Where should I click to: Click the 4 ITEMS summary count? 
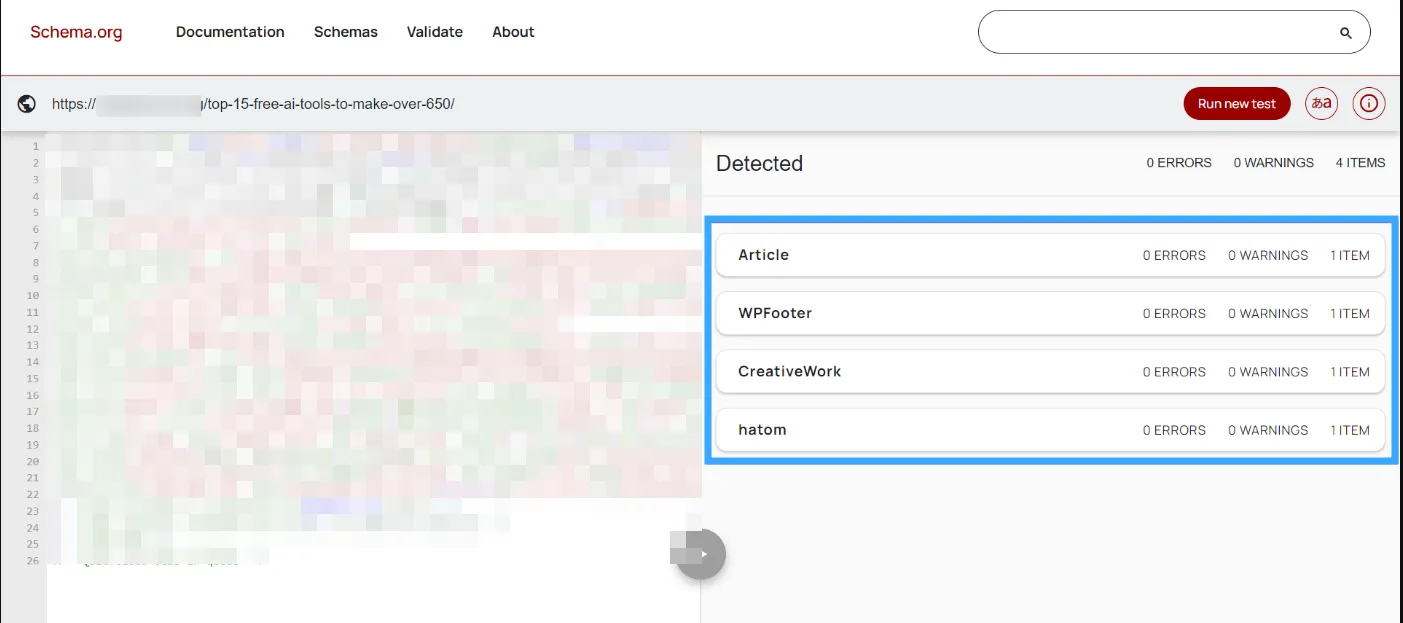[1360, 163]
